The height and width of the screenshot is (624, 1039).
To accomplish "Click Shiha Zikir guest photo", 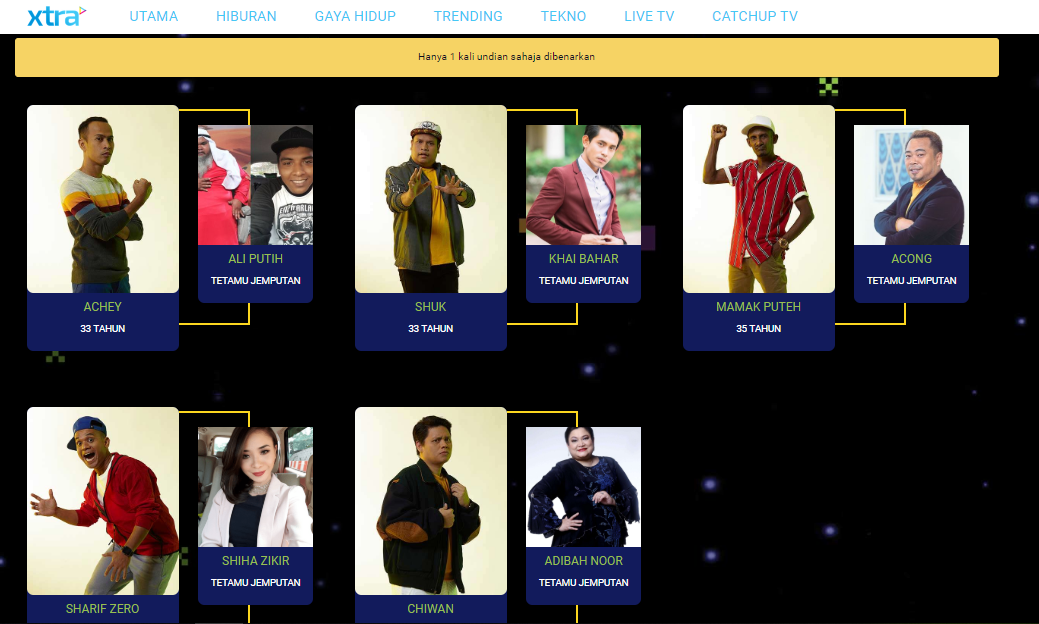I will [255, 487].
